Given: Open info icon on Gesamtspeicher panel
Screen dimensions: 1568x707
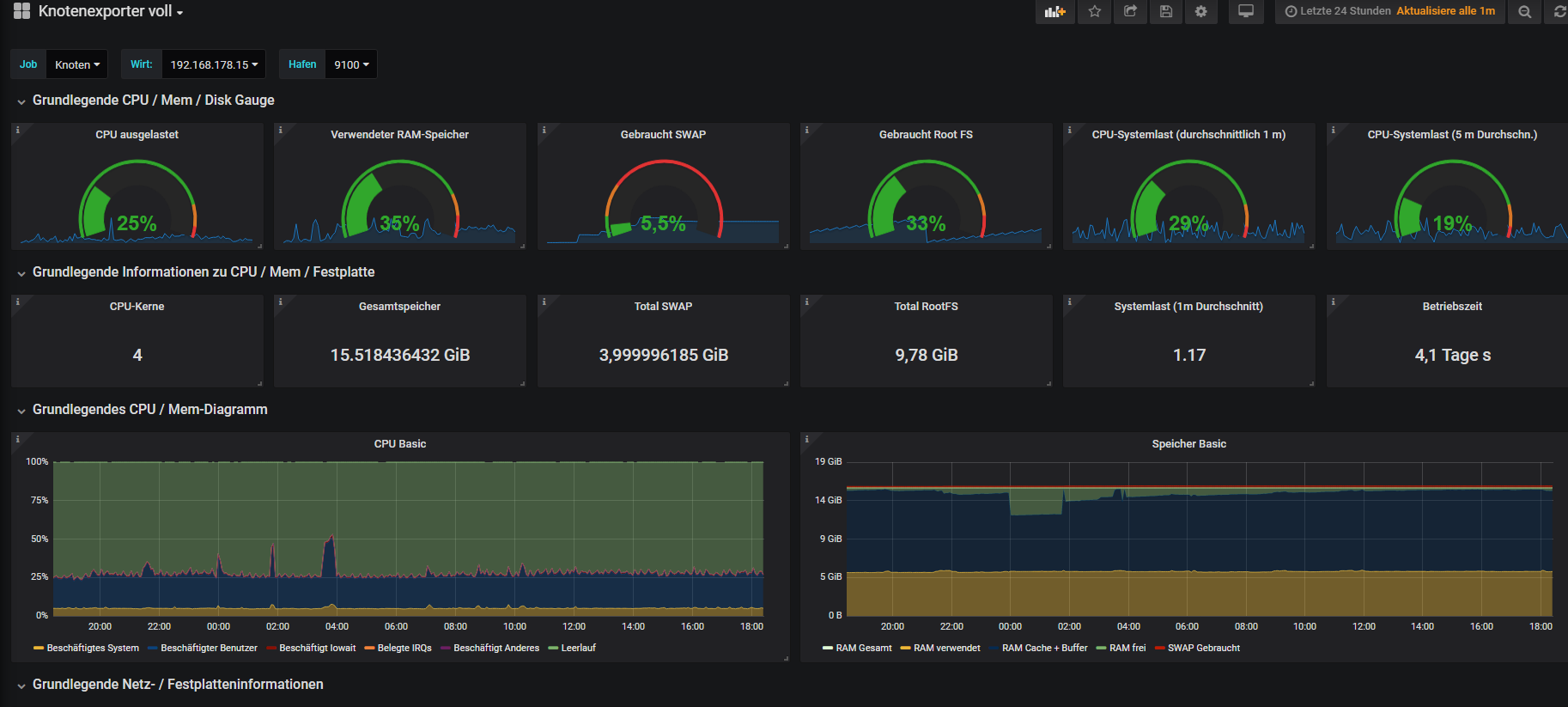Looking at the screenshot, I should (x=280, y=302).
